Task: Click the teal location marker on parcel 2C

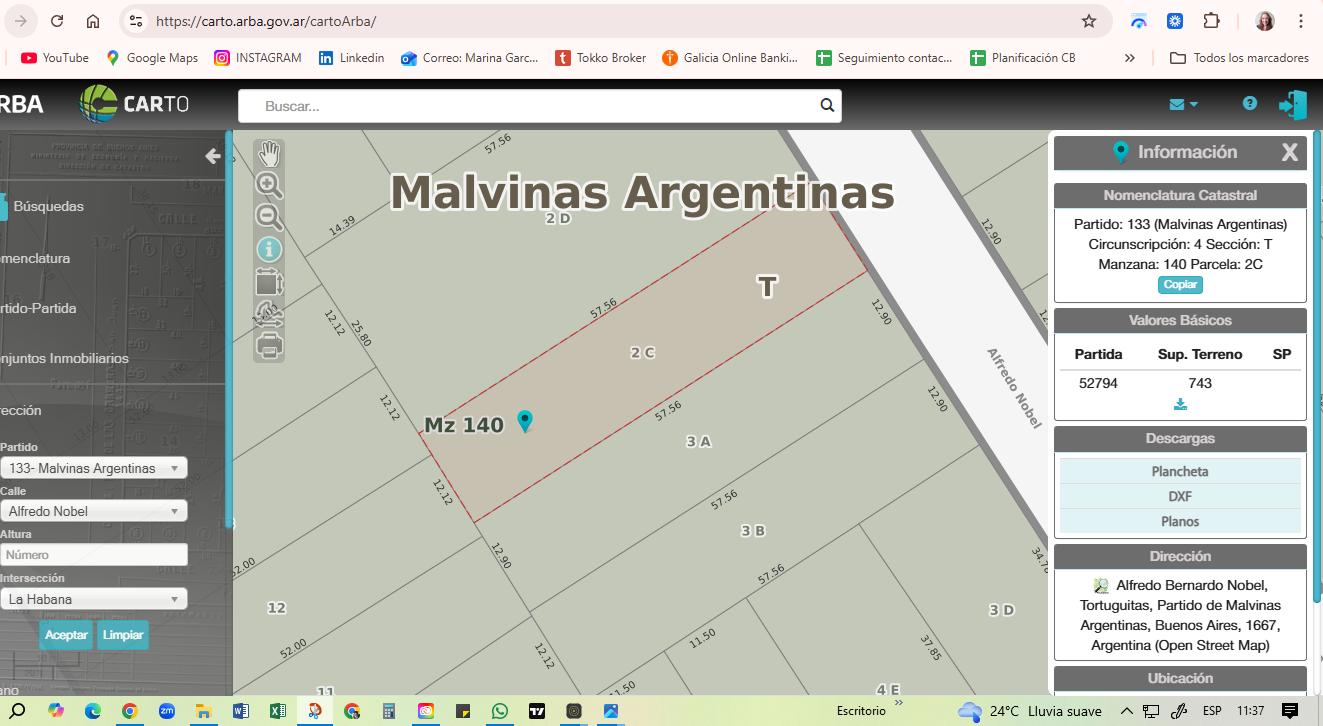Action: [524, 421]
